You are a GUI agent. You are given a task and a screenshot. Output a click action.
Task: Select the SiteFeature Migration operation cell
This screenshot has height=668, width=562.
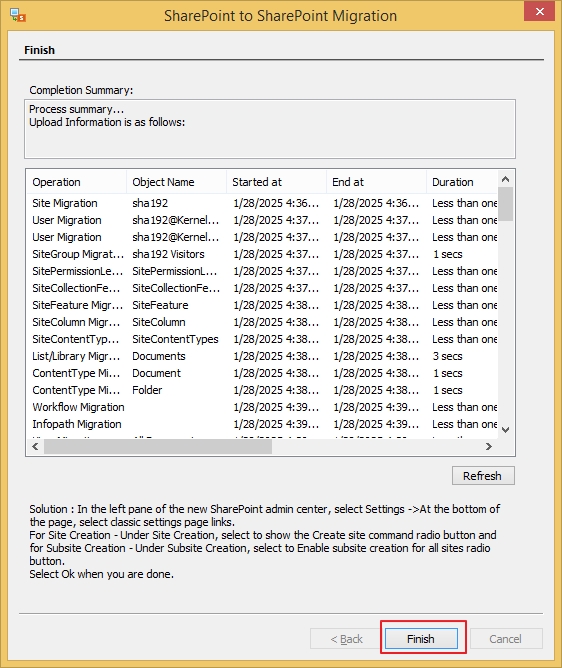tap(78, 305)
